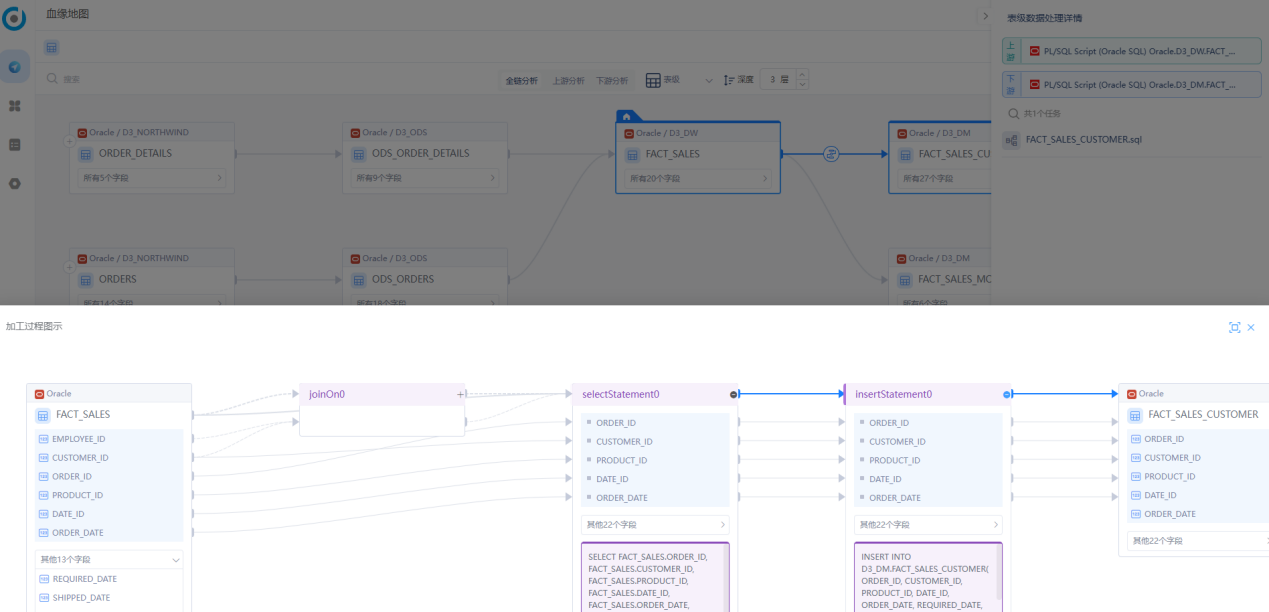Collapse the selectStatement0 node
The width and height of the screenshot is (1269, 612).
coord(734,394)
